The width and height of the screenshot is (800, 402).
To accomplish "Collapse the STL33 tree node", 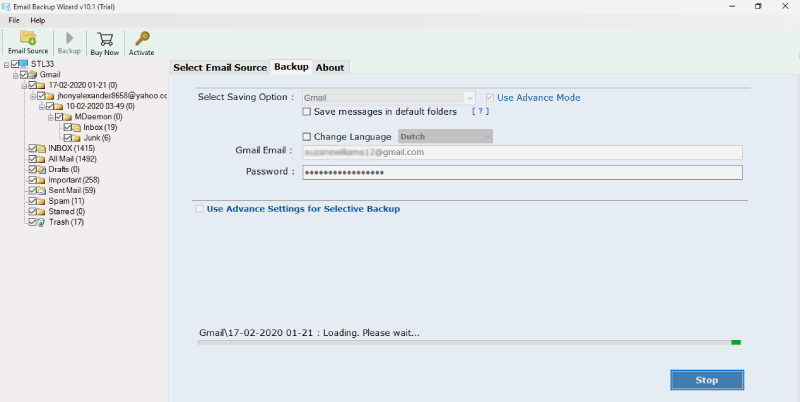I will (7, 64).
